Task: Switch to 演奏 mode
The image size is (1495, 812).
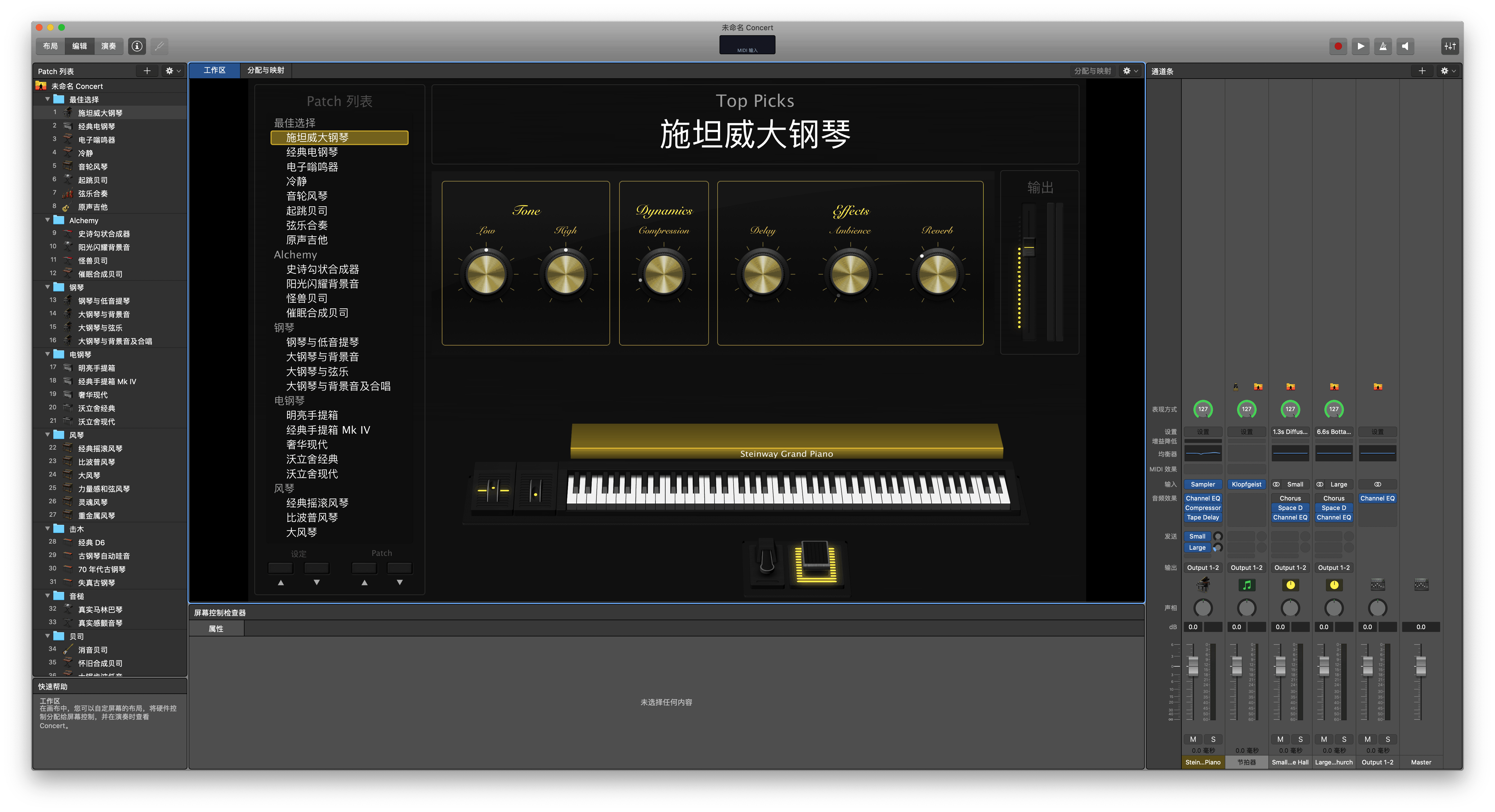Action: tap(109, 46)
